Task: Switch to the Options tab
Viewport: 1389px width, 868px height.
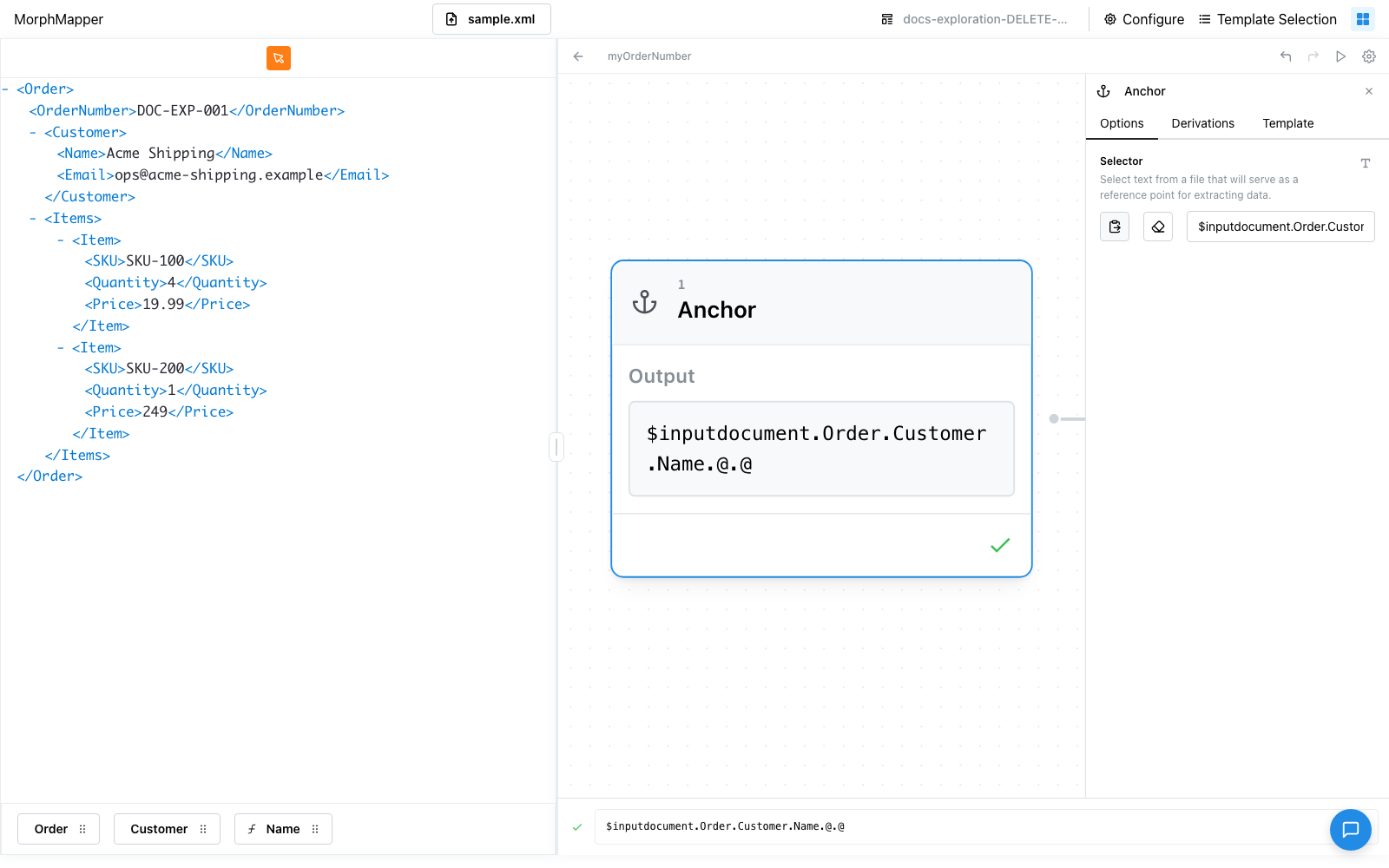Action: (x=1122, y=123)
